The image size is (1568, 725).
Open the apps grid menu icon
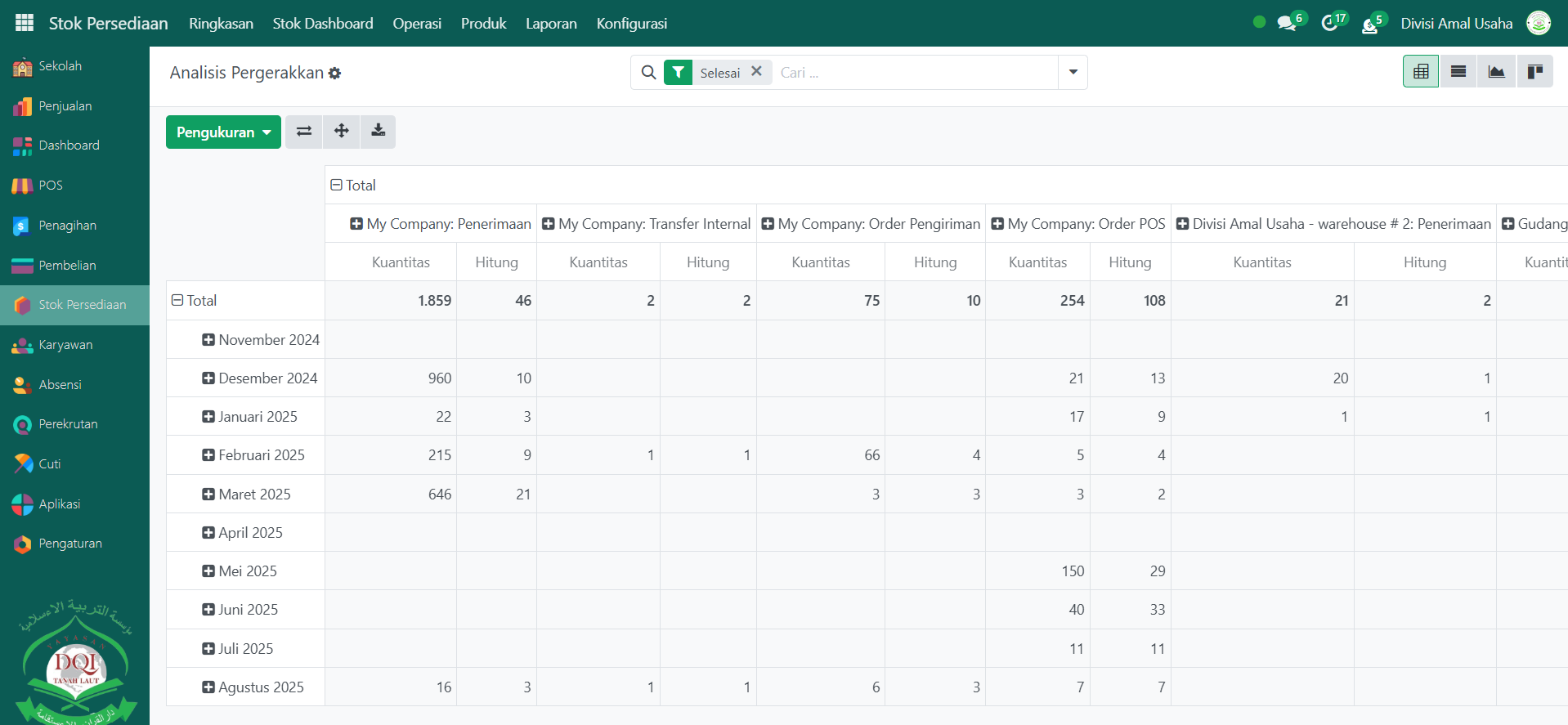tap(25, 23)
